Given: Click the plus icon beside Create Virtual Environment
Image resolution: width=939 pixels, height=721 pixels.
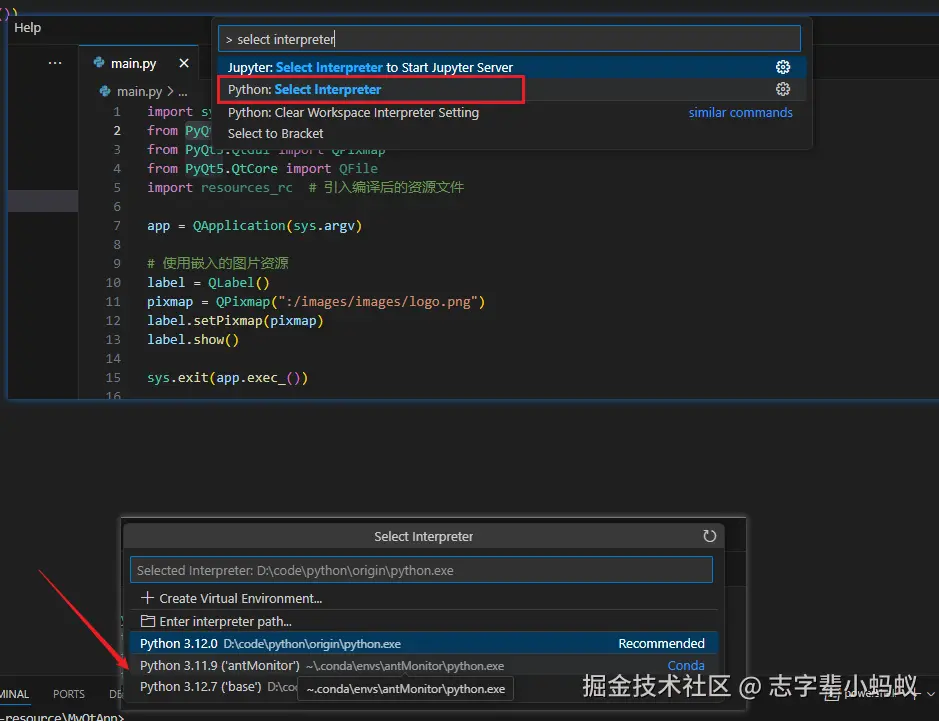Looking at the screenshot, I should click(147, 598).
